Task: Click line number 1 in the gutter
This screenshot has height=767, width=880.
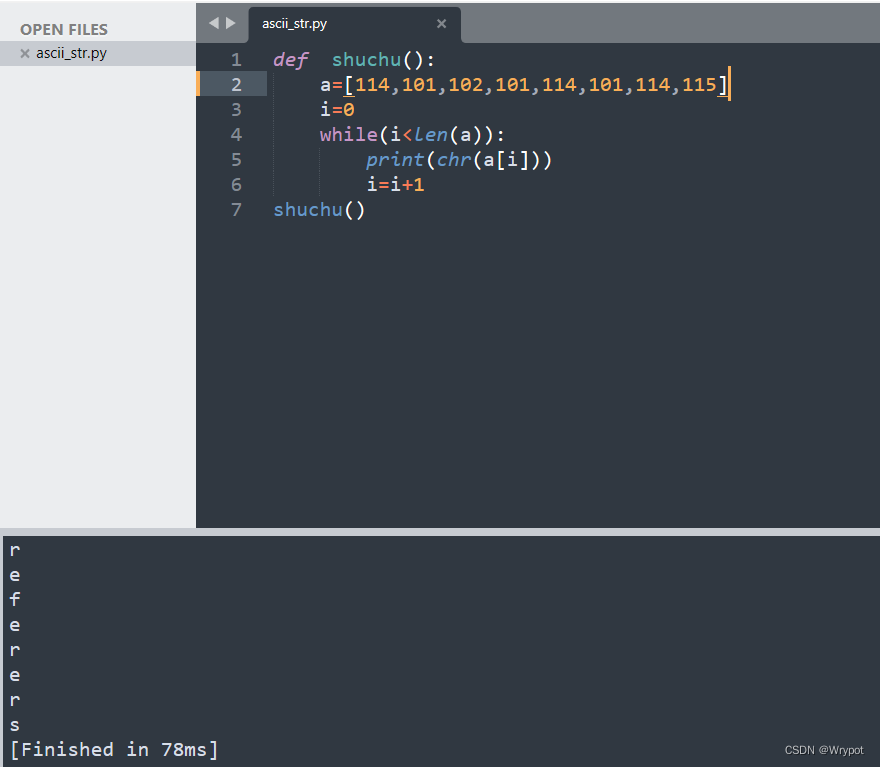Action: tap(236, 60)
